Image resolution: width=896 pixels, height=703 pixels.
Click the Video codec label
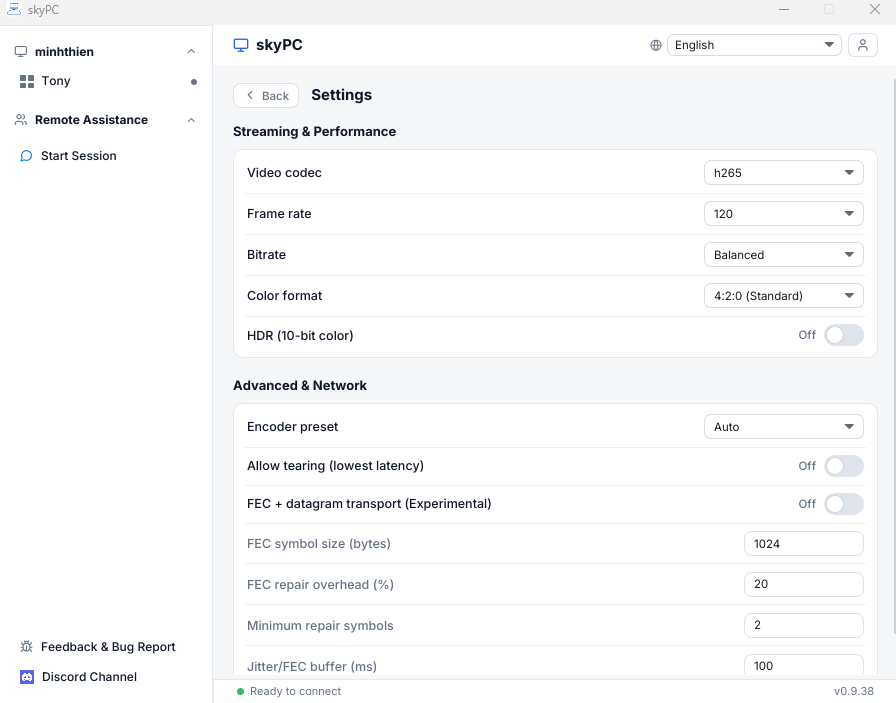click(284, 173)
